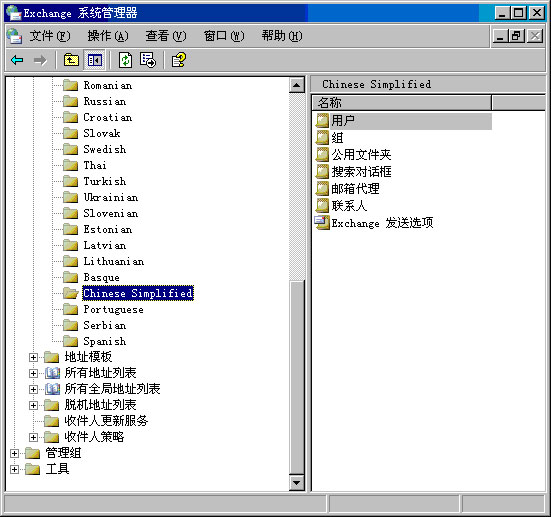
Task: Click the Back arrow toolbar icon
Action: 17,60
